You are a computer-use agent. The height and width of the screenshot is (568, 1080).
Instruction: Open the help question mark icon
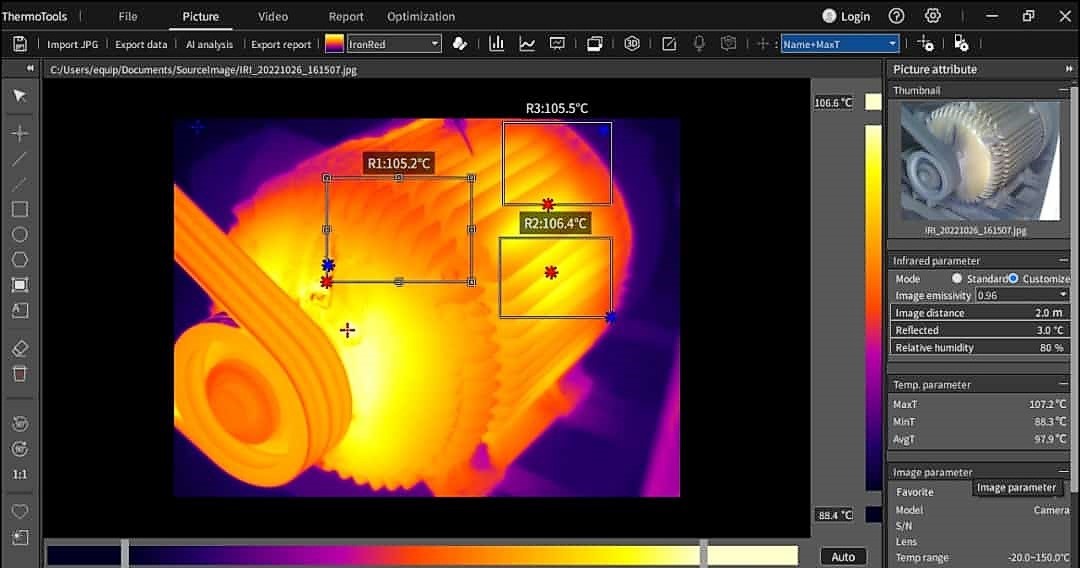(896, 16)
